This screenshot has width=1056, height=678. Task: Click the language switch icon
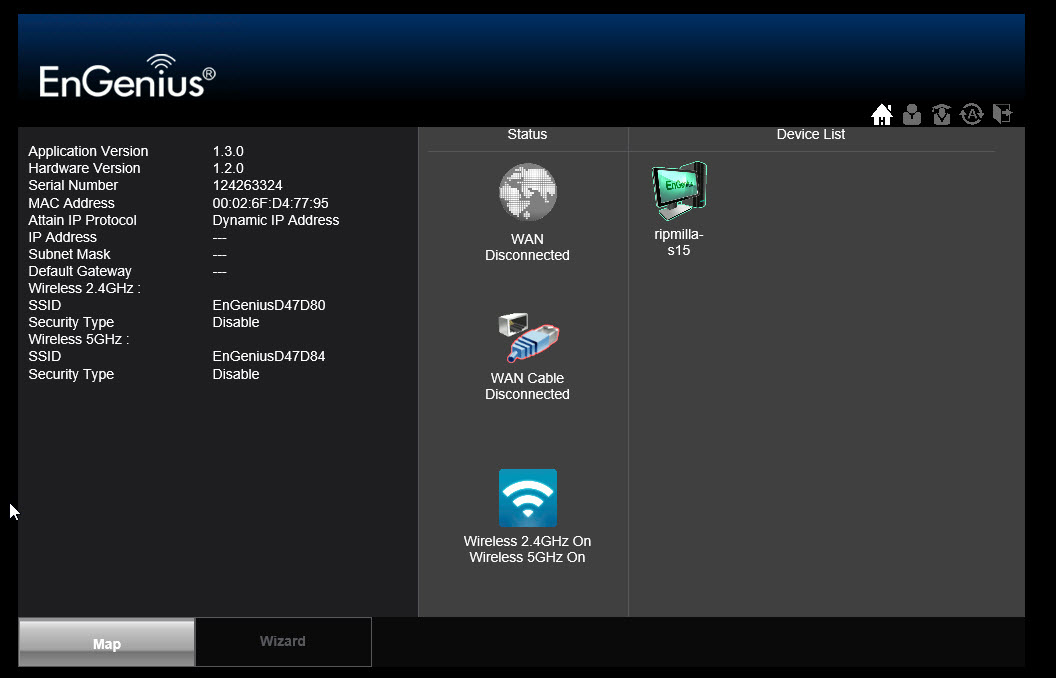pyautogui.click(x=971, y=115)
